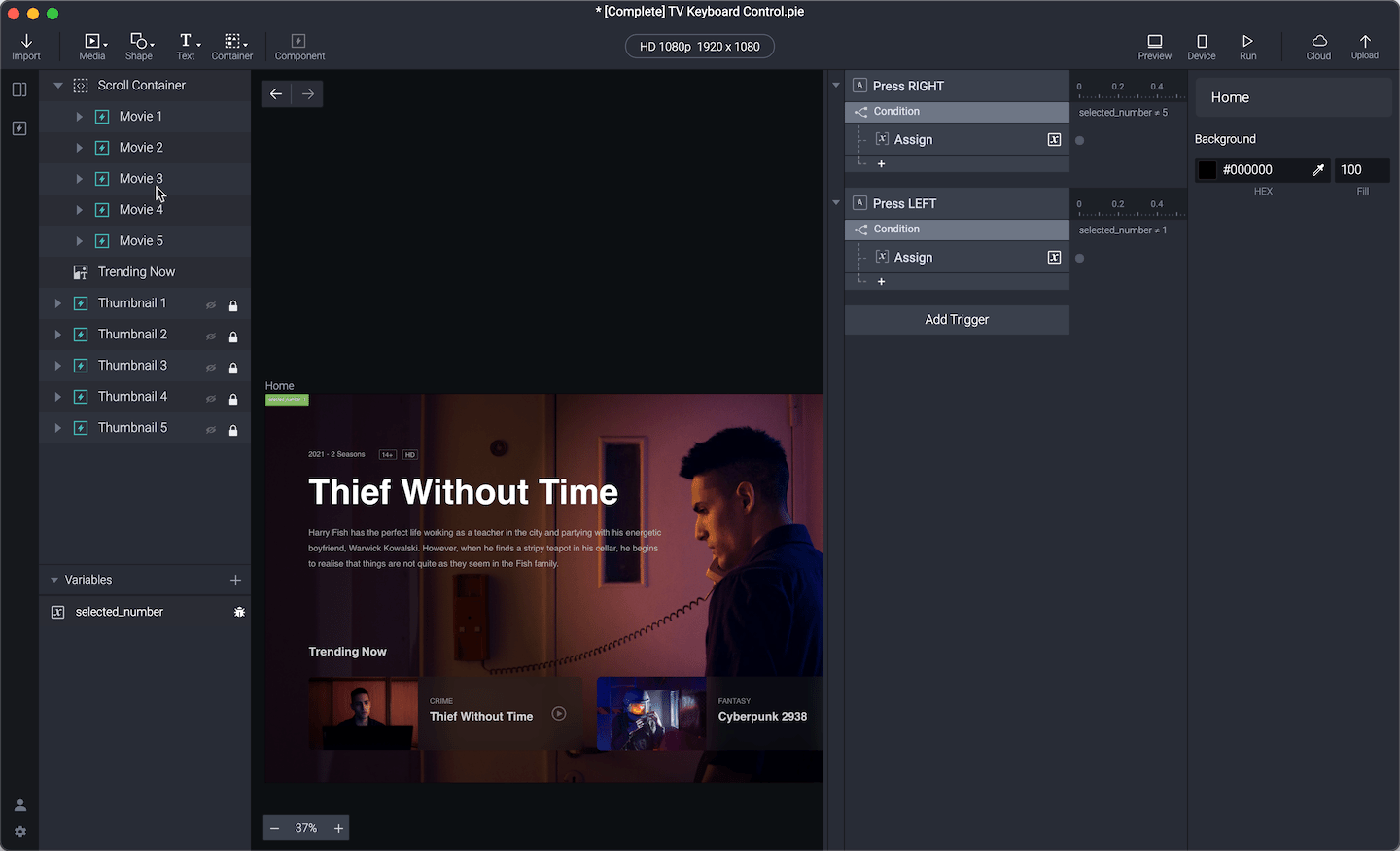
Task: Select Condition under Press LEFT
Action: click(x=957, y=230)
